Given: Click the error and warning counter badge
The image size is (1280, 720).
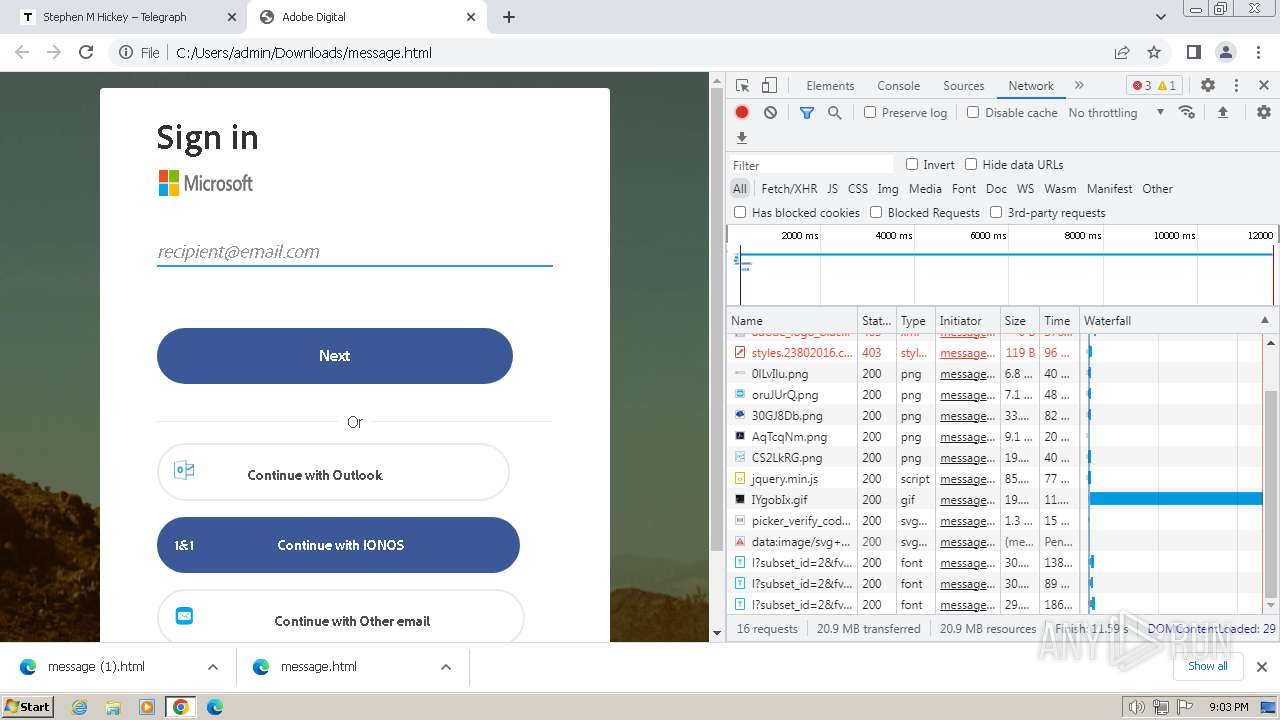Looking at the screenshot, I should 1155,86.
